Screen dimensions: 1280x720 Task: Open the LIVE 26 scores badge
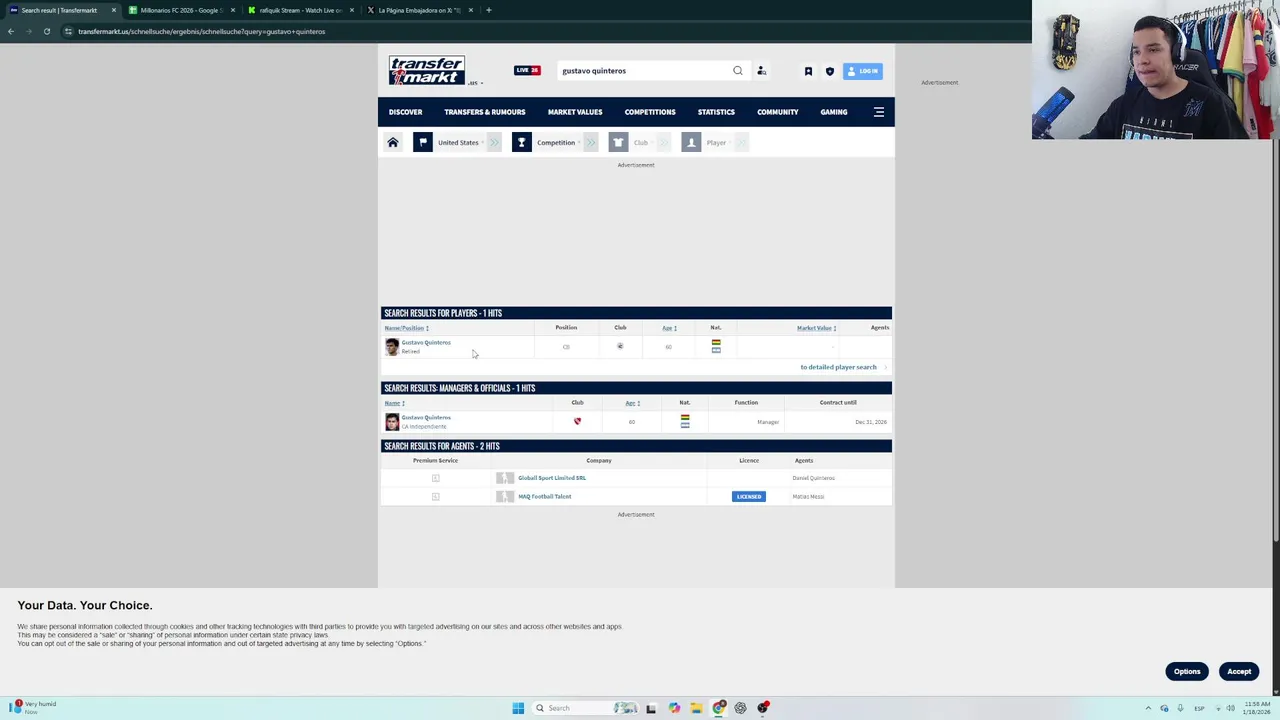tap(527, 70)
